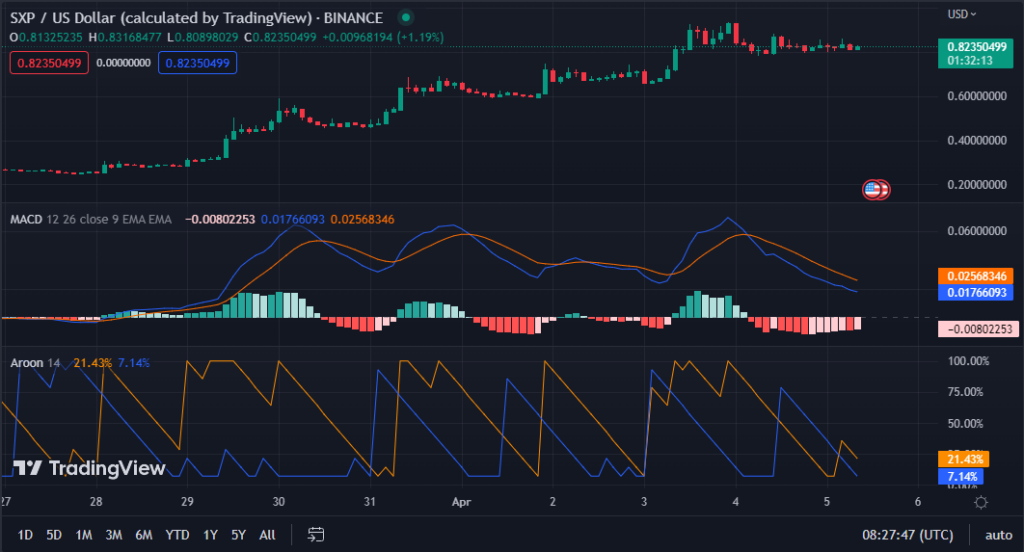Click the Apr date label on time axis
This screenshot has height=552, width=1024.
tap(461, 502)
